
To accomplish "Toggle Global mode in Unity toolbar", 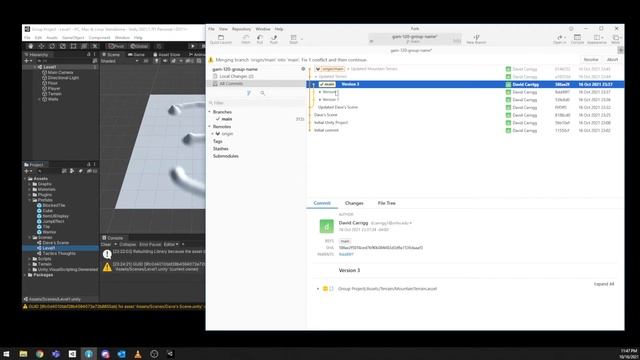I will point(139,46).
